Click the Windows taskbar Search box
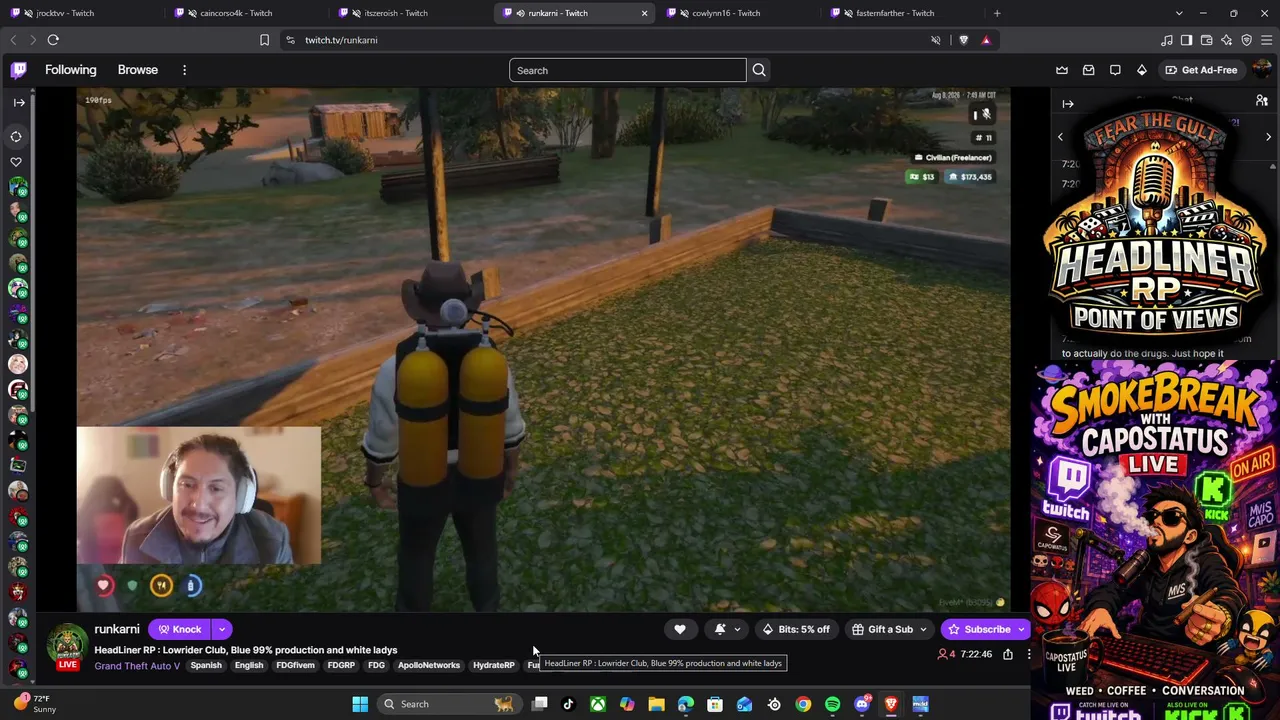 [x=448, y=704]
